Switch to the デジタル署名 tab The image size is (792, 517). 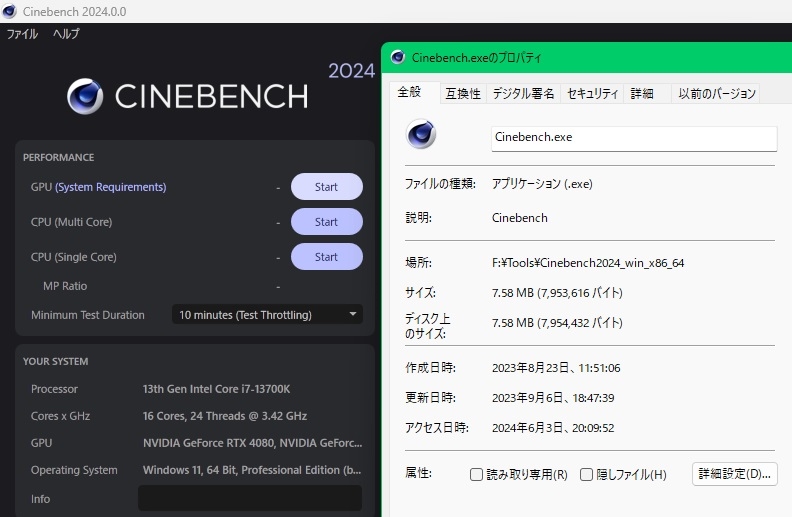(x=523, y=93)
